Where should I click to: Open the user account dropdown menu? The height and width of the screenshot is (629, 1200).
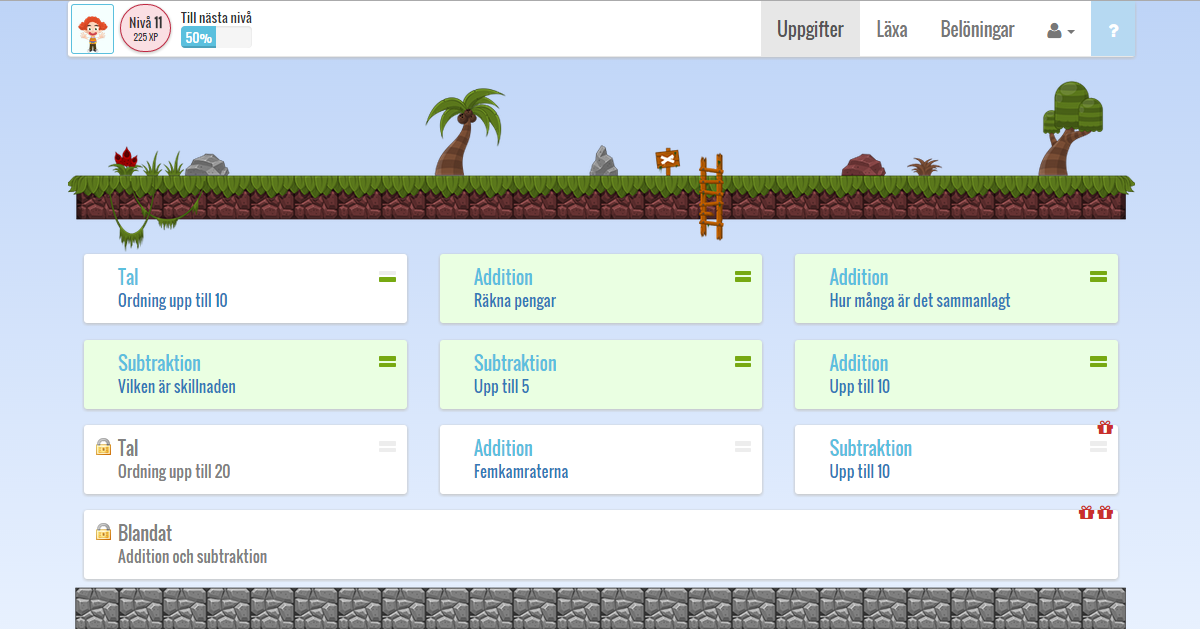coord(1061,30)
